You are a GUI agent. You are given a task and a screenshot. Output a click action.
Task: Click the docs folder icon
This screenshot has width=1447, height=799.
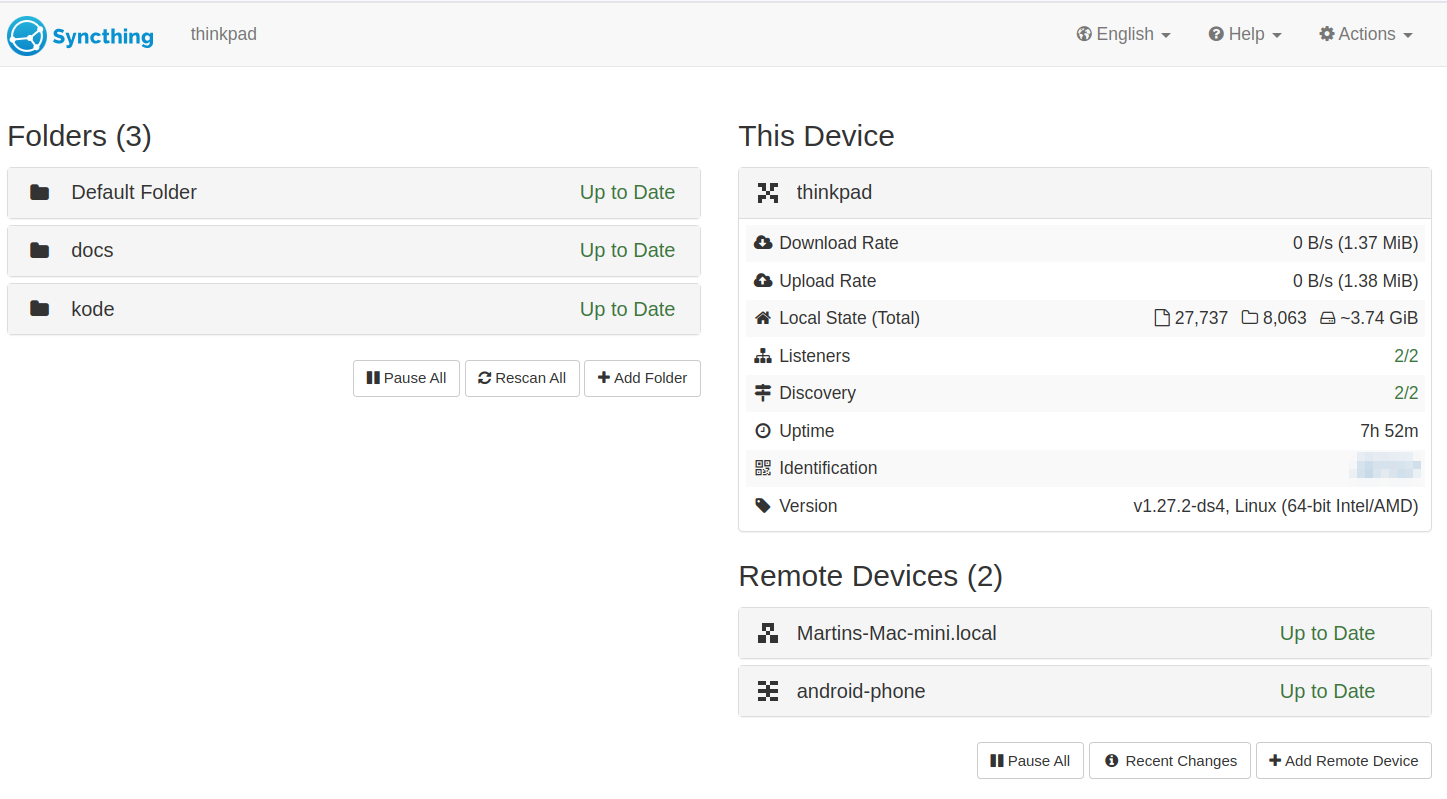click(x=40, y=250)
